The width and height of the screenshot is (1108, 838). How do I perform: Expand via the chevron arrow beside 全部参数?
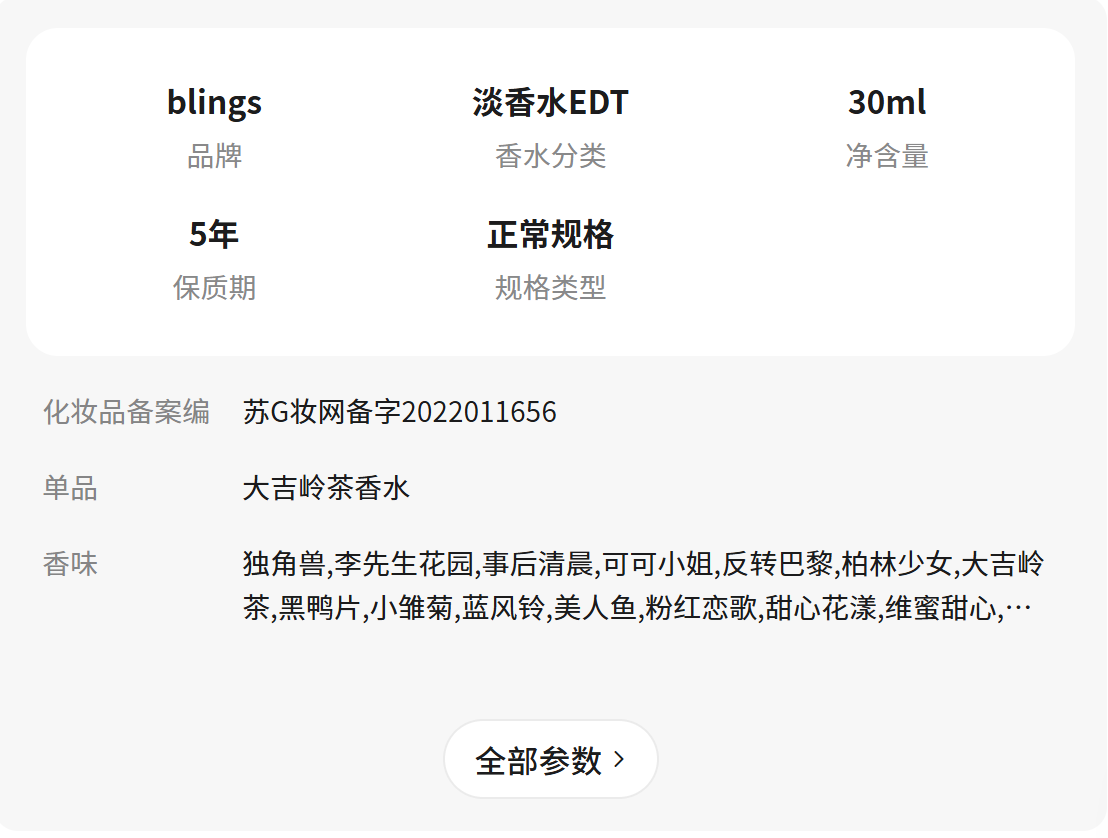619,760
